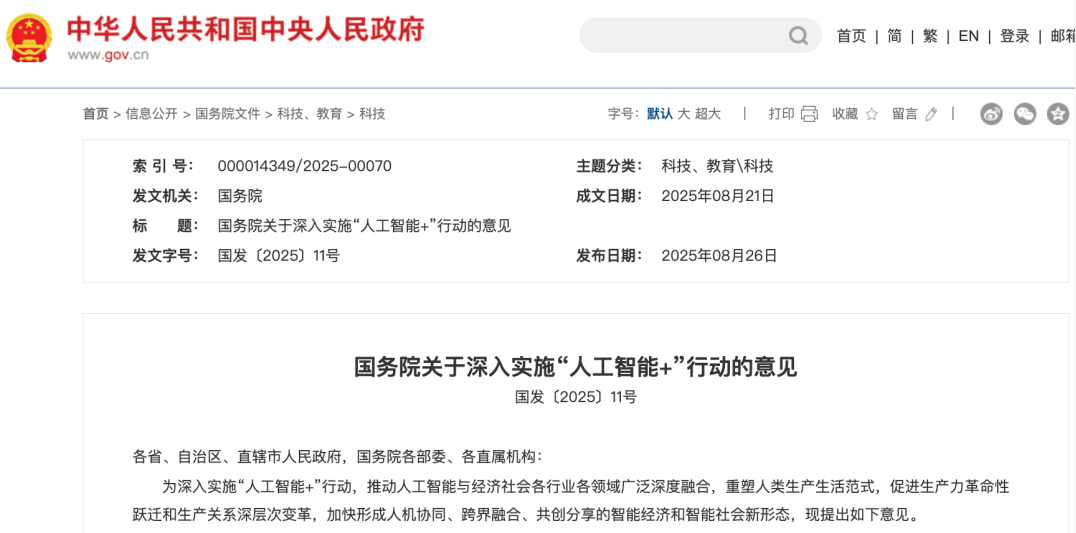1076x533 pixels.
Task: Open 科技、教育 breadcrumb link
Action: click(309, 114)
